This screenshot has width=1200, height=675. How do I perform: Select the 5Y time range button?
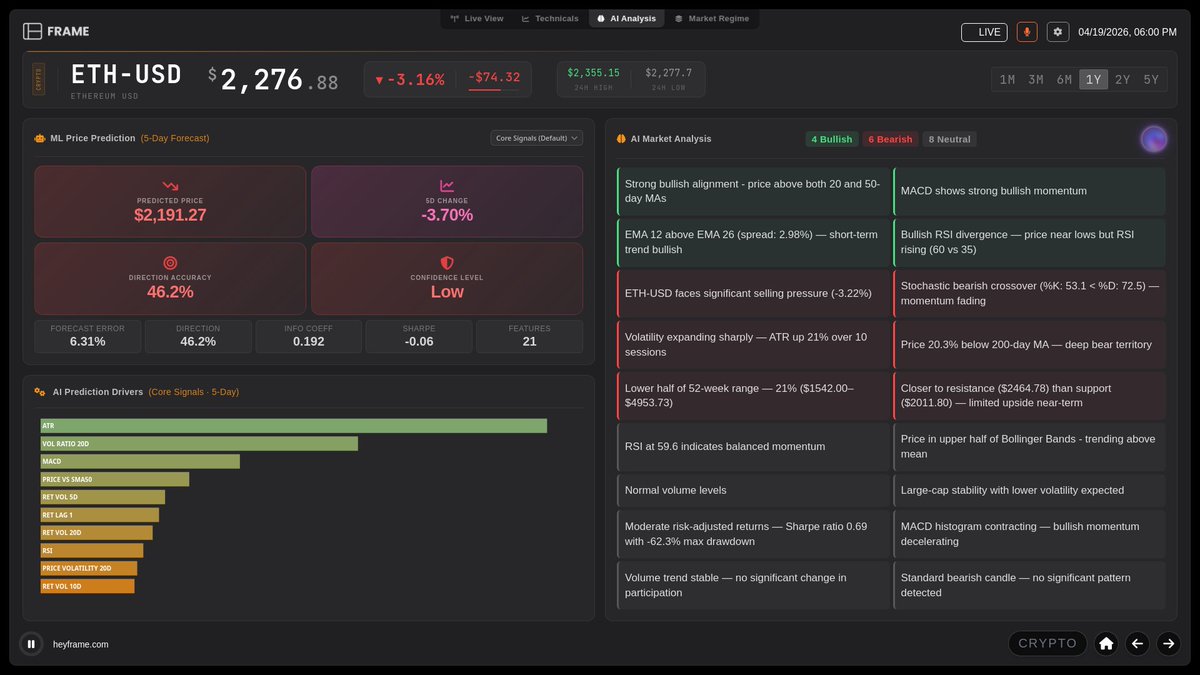pos(1151,80)
